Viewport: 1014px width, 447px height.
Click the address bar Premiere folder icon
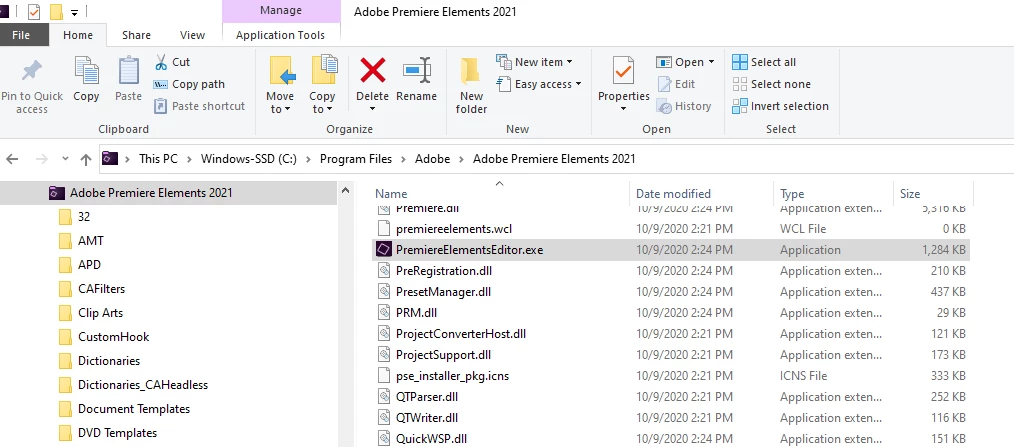(x=111, y=158)
